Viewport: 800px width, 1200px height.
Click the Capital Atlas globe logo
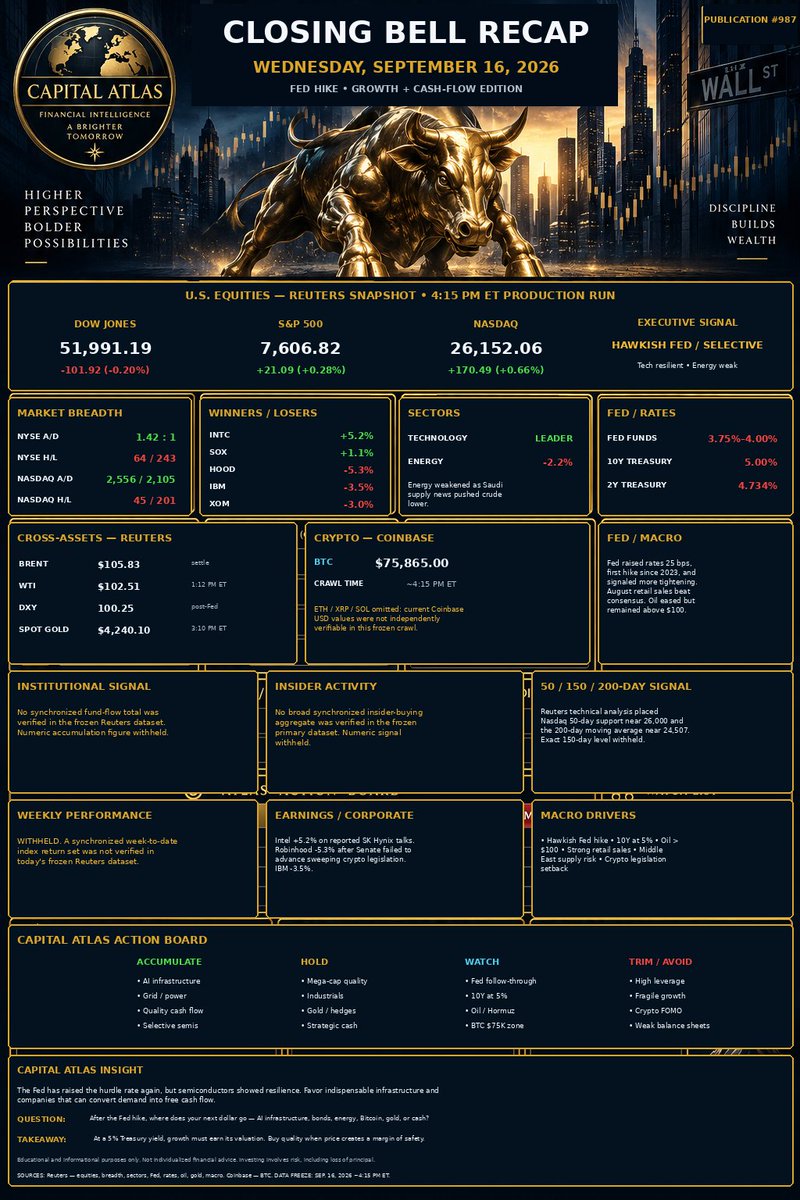point(95,90)
